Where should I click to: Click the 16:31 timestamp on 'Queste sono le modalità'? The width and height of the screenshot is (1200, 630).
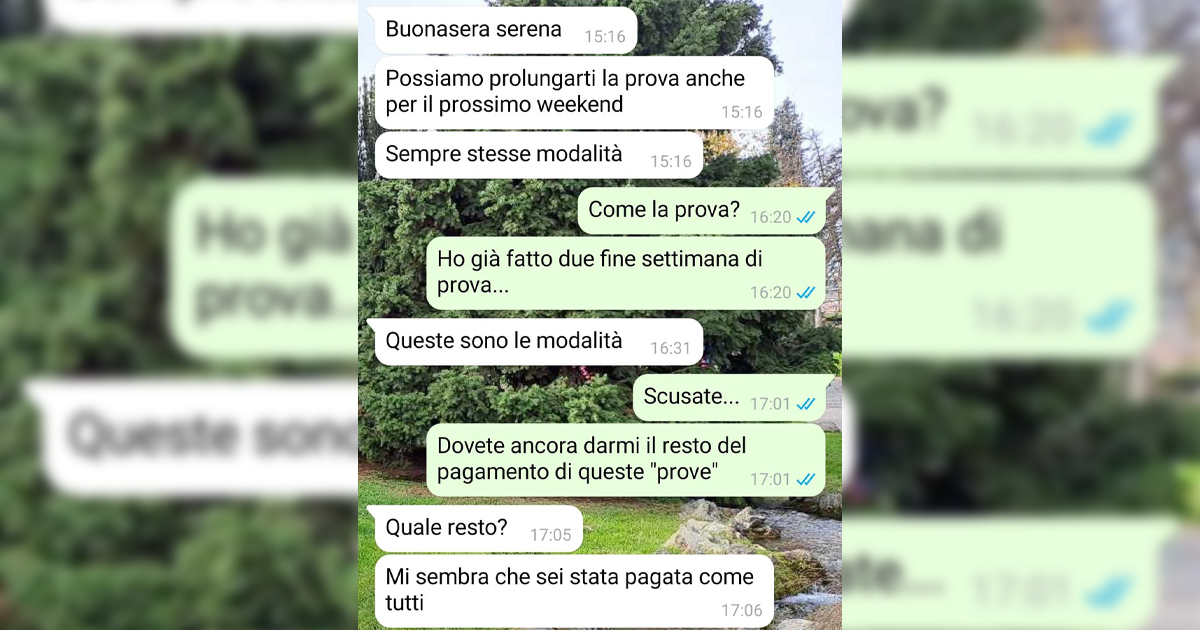[671, 349]
